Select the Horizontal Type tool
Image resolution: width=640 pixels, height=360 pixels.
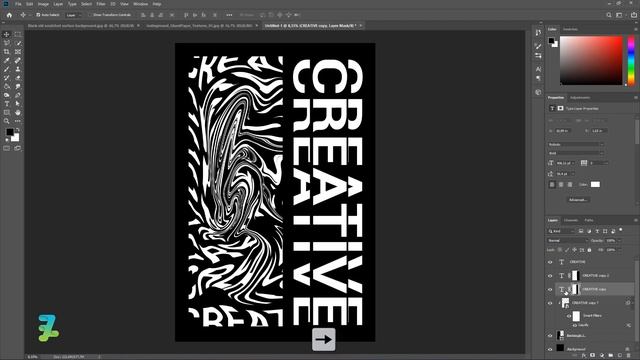7,104
